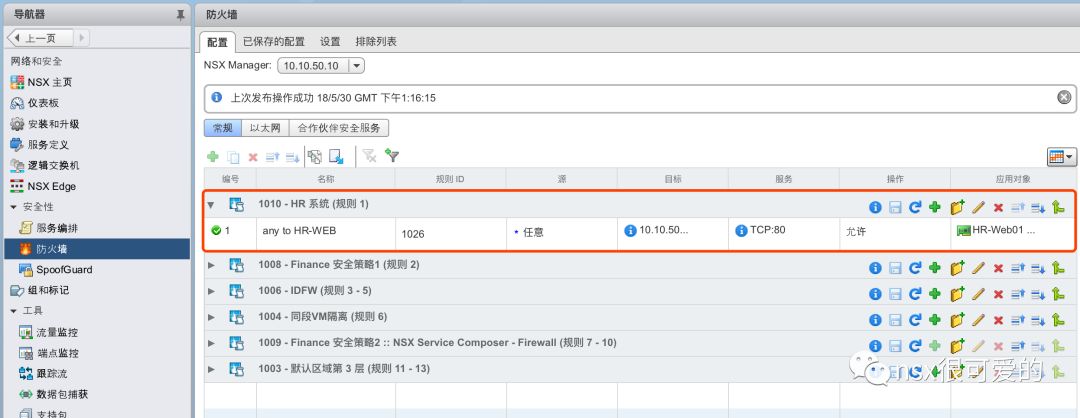This screenshot has height=418, width=1080.
Task: Click the pencil edit icon for Finance 安全策略1
Action: coord(978,267)
